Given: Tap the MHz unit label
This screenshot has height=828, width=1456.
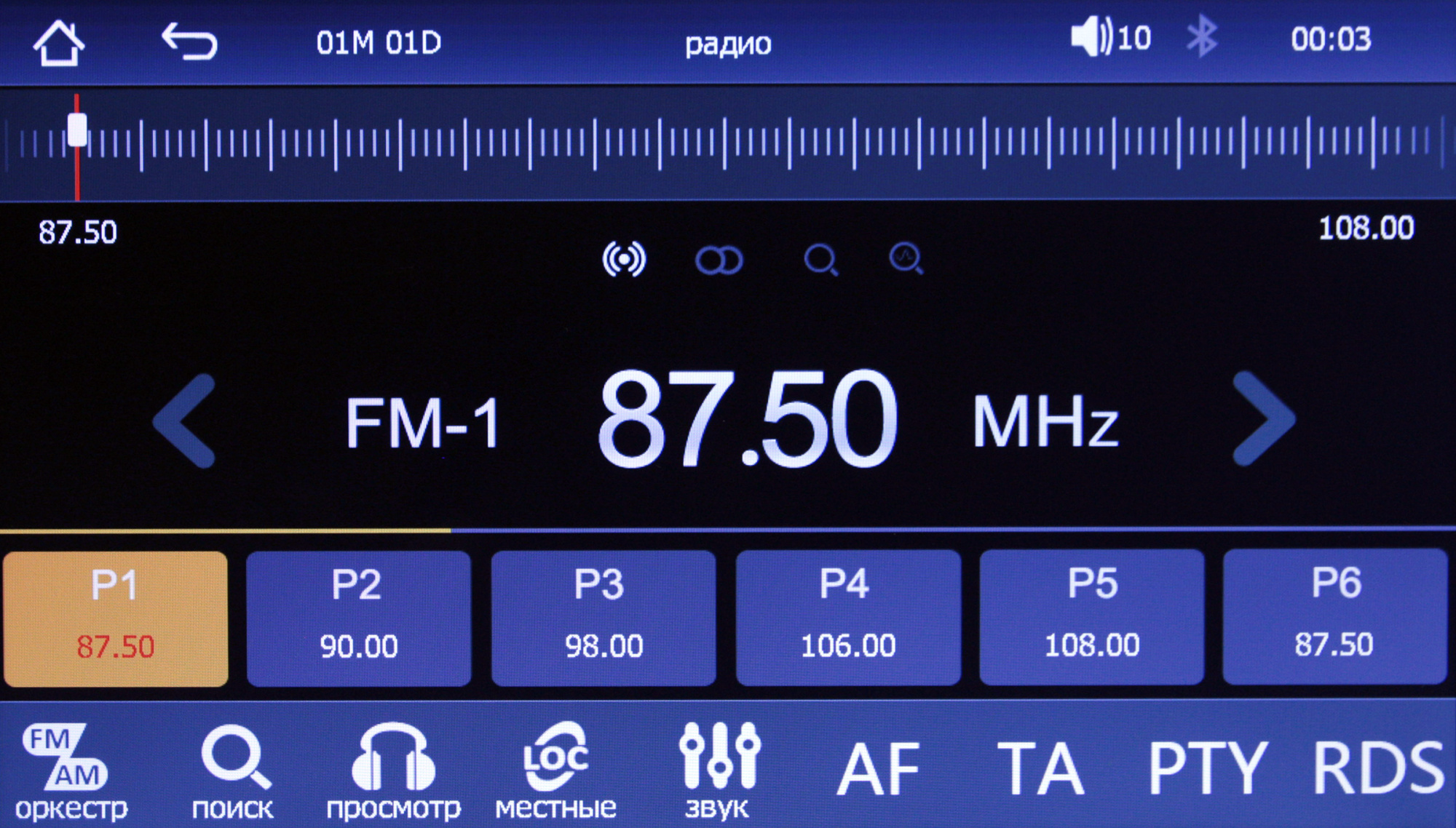Looking at the screenshot, I should [1045, 421].
